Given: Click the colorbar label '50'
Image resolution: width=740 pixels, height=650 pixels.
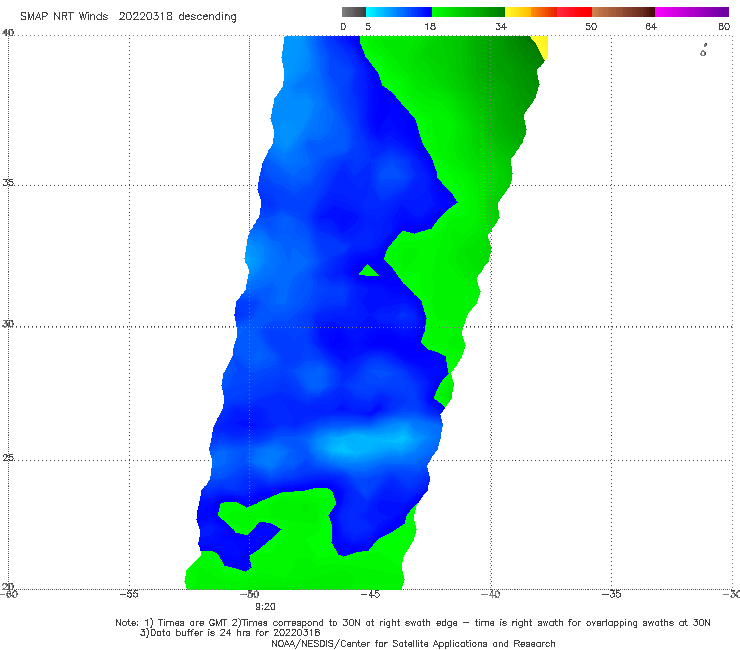Looking at the screenshot, I should [x=591, y=26].
